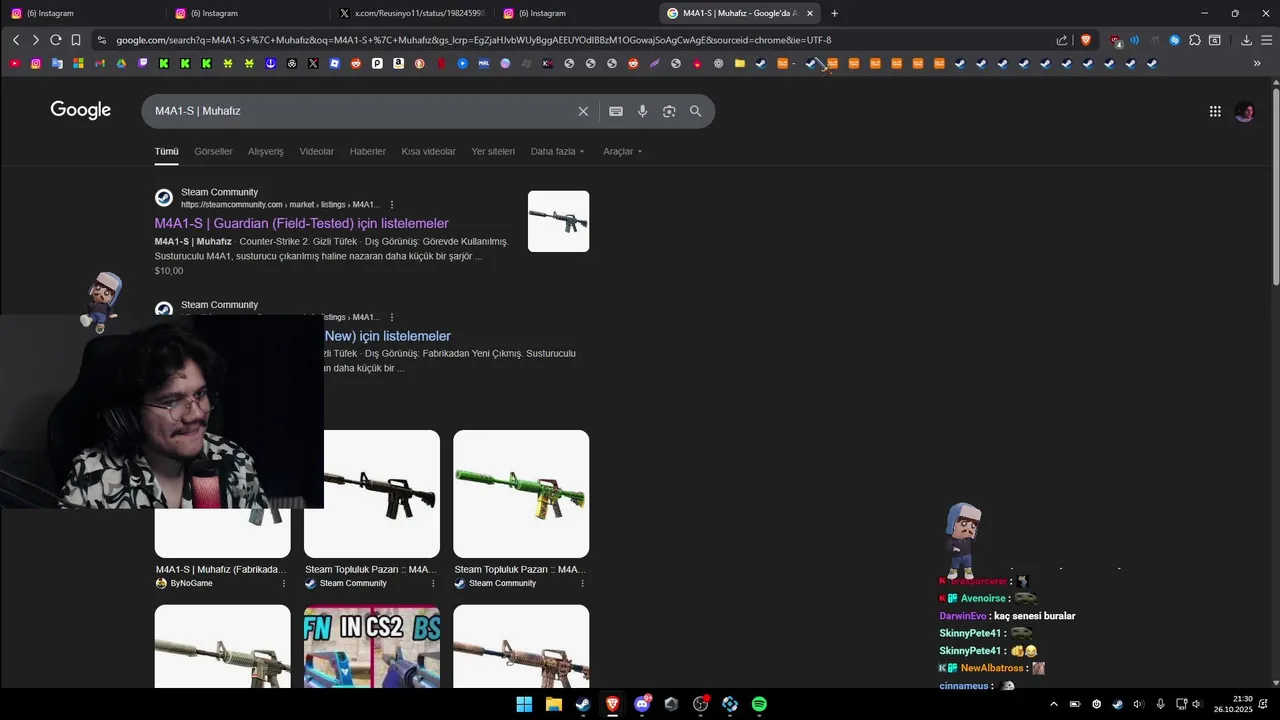
Task: Open the Amazon bookmark
Action: pyautogui.click(x=398, y=63)
